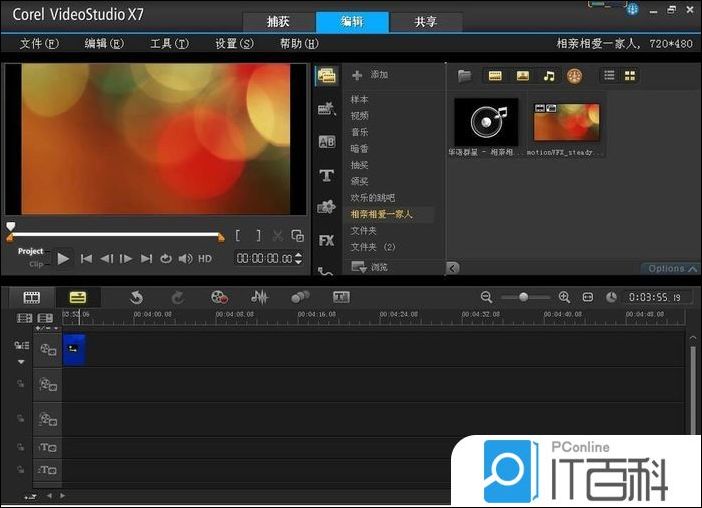702x508 pixels.
Task: Click the timeline zoom slider
Action: (522, 297)
